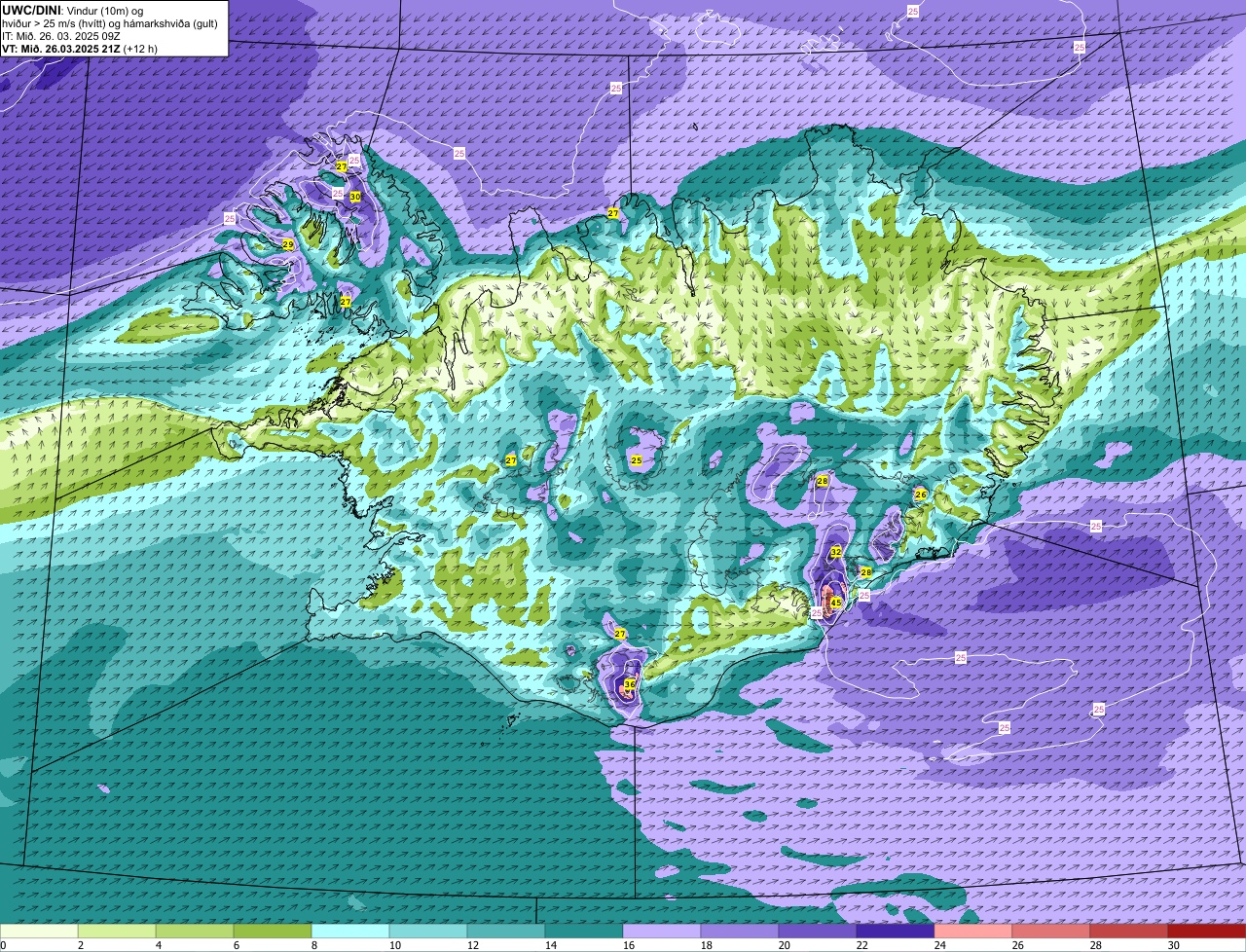This screenshot has width=1246, height=952.
Task: Select the lavender 16–18 m/s swatch
Action: 662,932
